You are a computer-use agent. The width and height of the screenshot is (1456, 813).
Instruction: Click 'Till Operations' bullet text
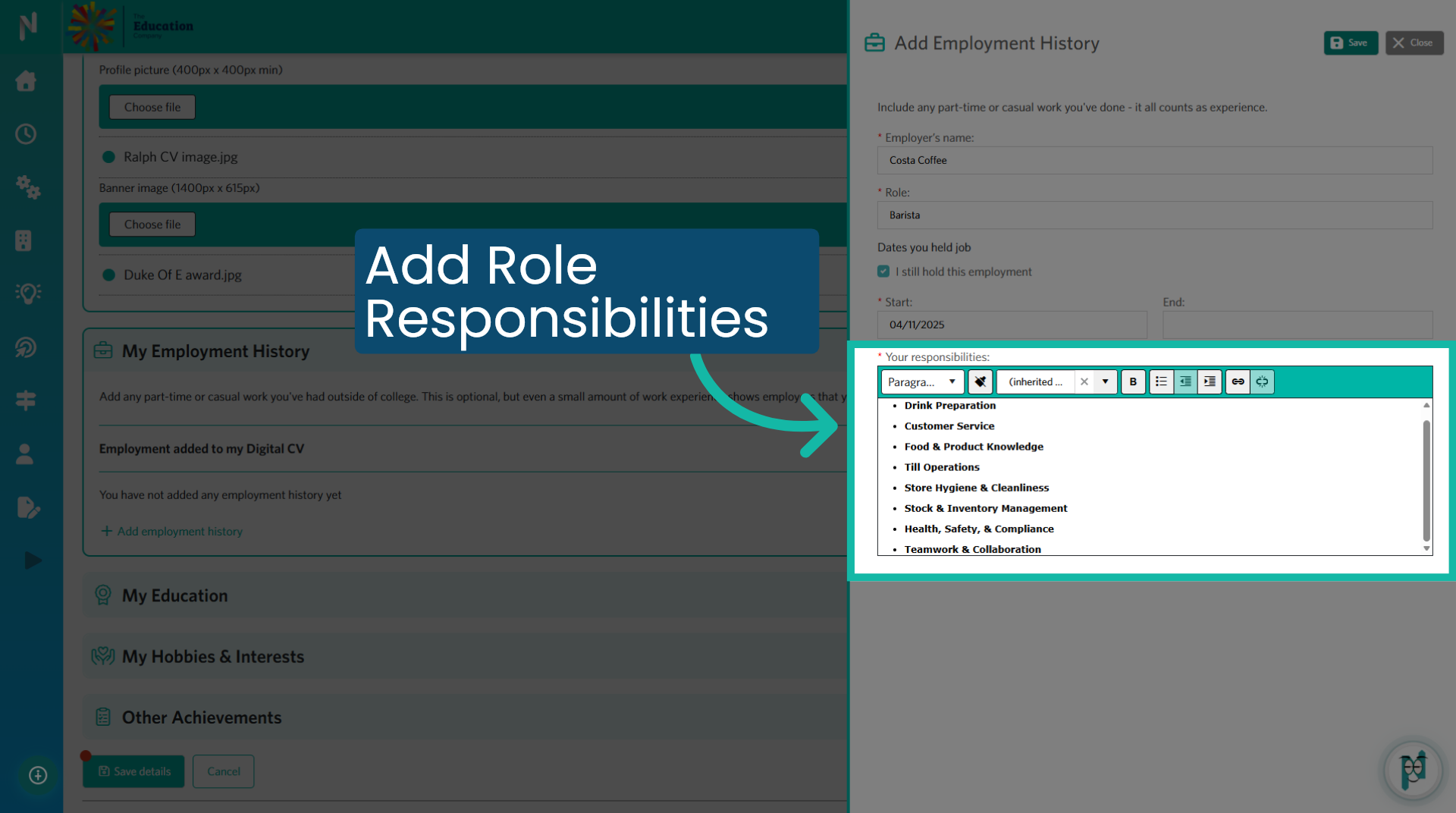pyautogui.click(x=942, y=467)
